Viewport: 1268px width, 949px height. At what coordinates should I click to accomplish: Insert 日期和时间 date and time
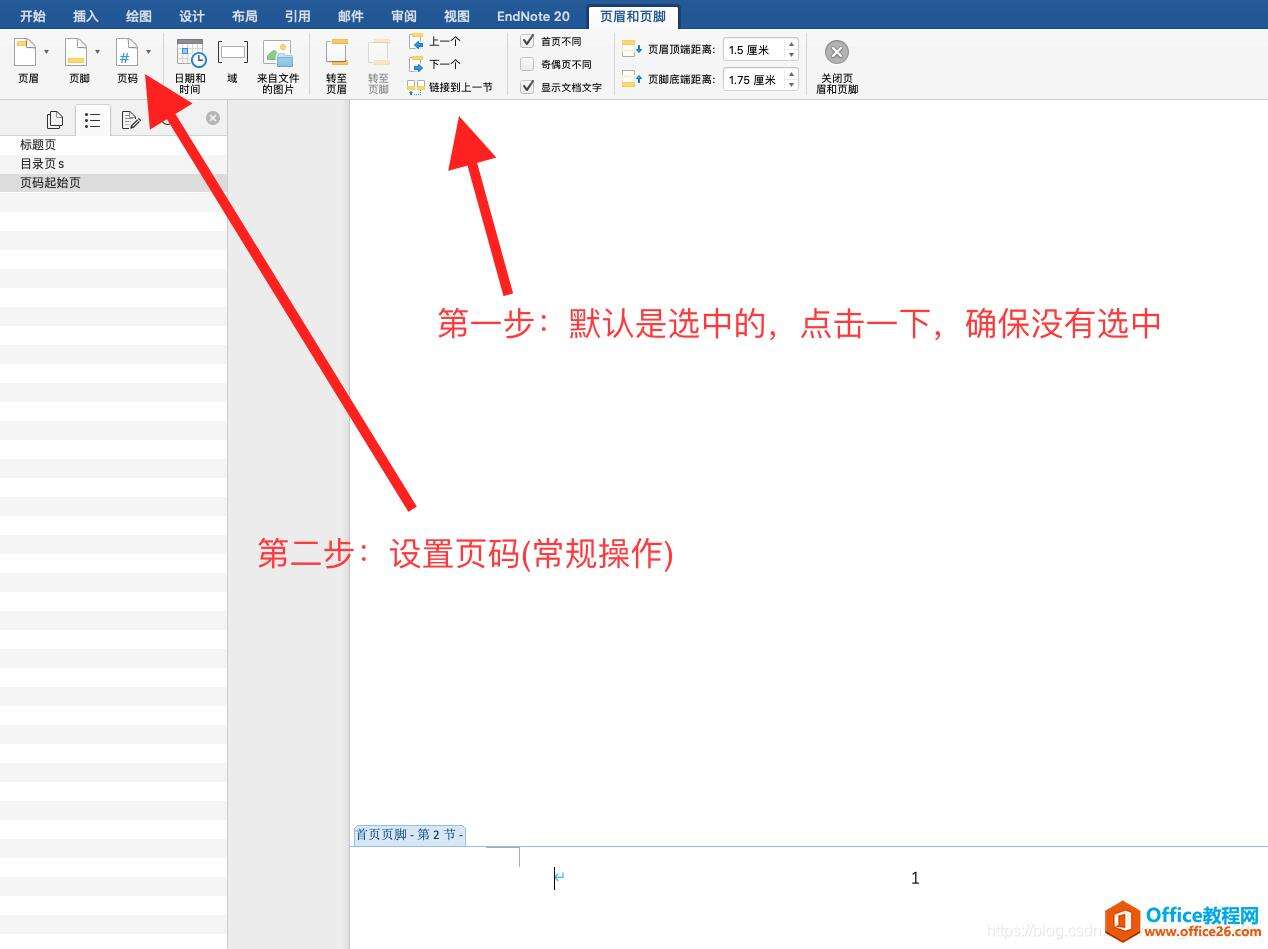tap(190, 67)
